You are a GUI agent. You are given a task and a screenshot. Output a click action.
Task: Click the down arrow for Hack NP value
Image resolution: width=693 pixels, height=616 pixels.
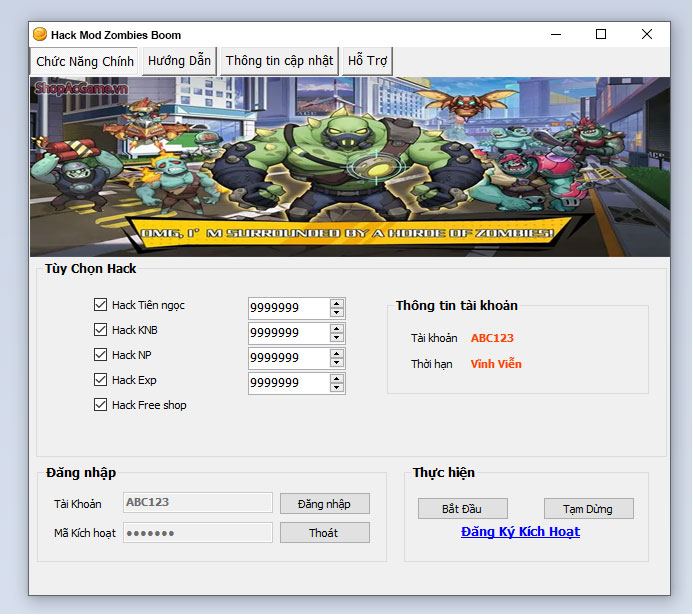tap(337, 362)
